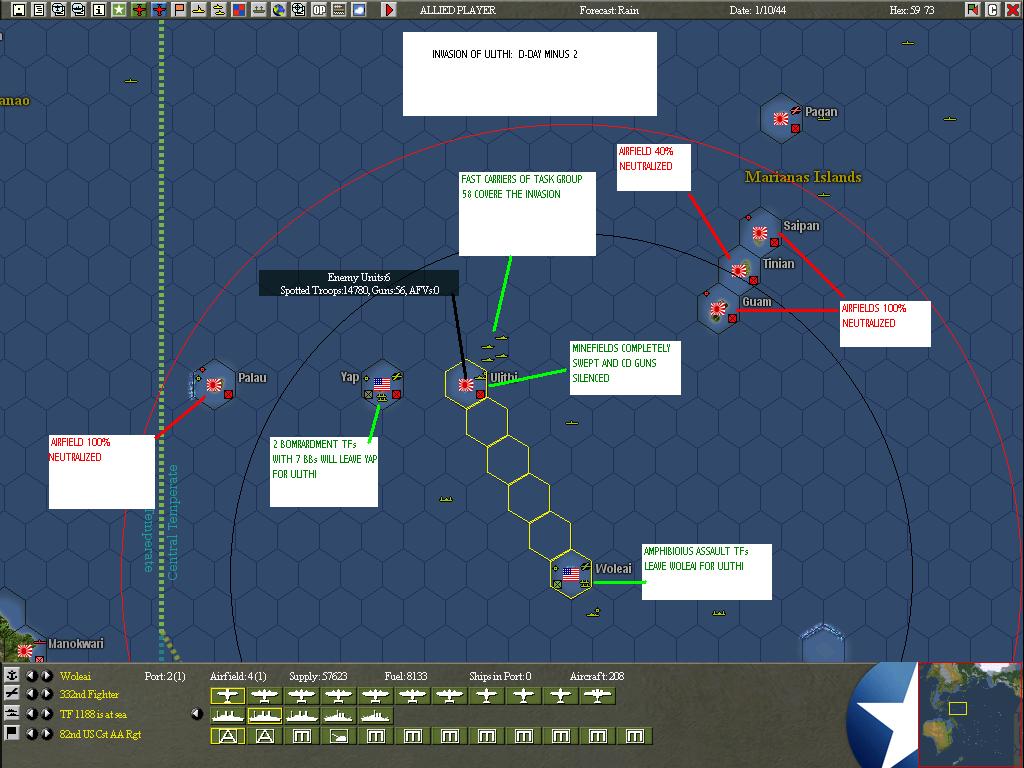Go to previous task force before TF 1188

click(x=31, y=714)
